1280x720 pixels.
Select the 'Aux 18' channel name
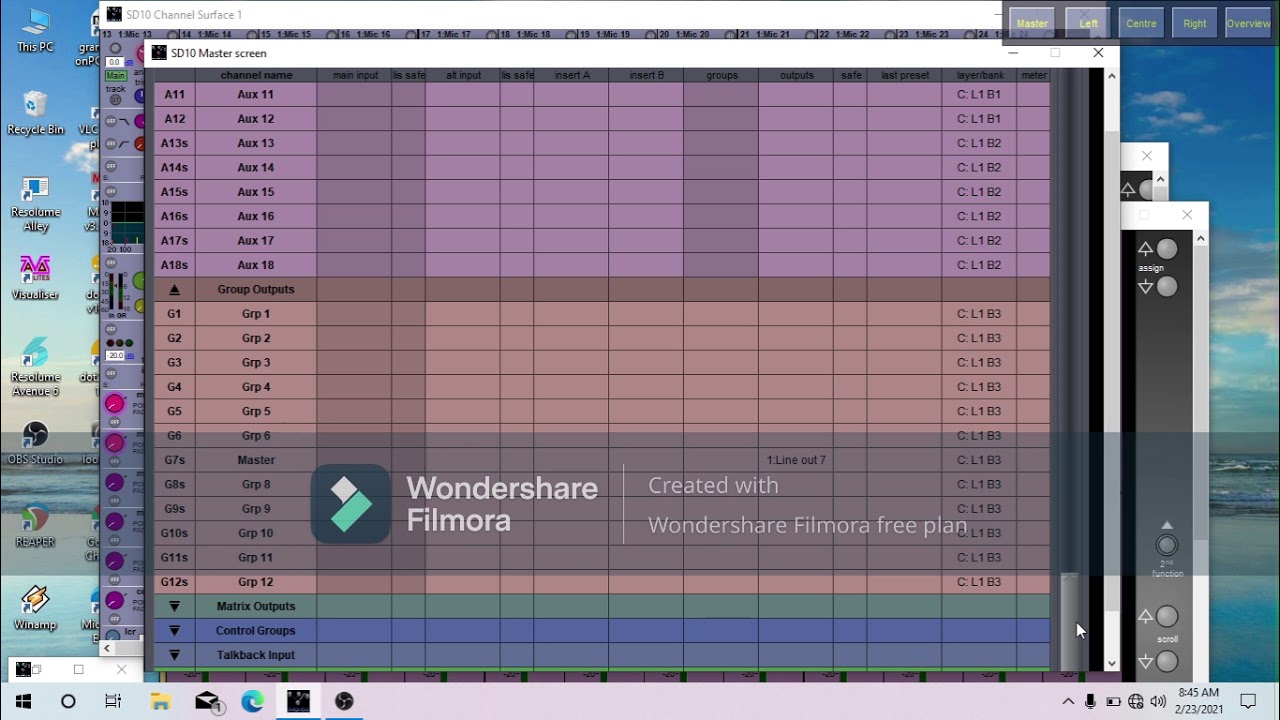point(256,265)
